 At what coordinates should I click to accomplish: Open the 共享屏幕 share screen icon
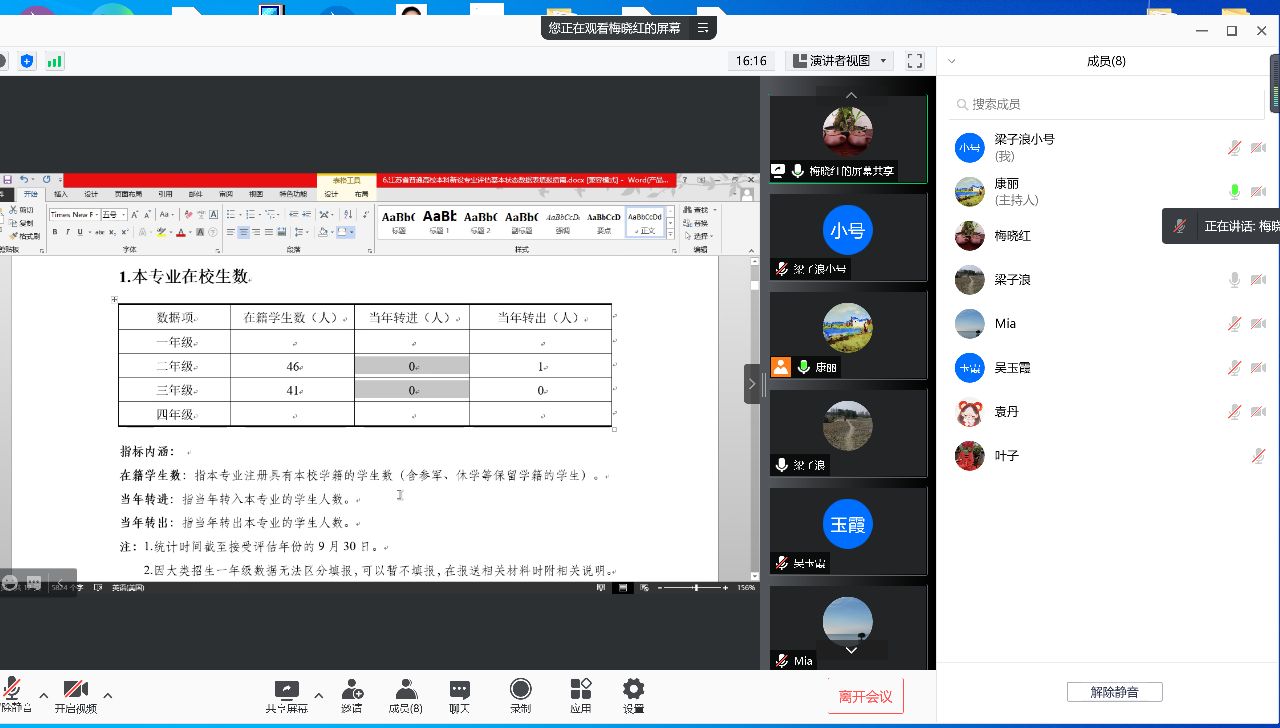pos(286,692)
